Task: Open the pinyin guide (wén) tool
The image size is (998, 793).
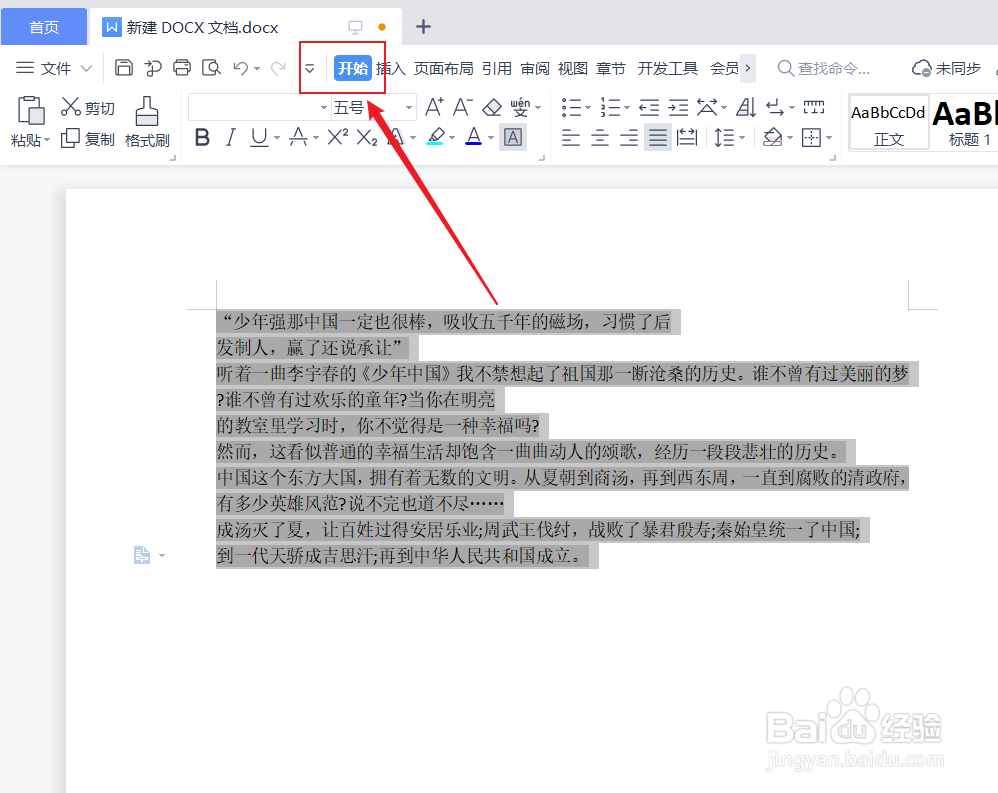Action: 521,106
